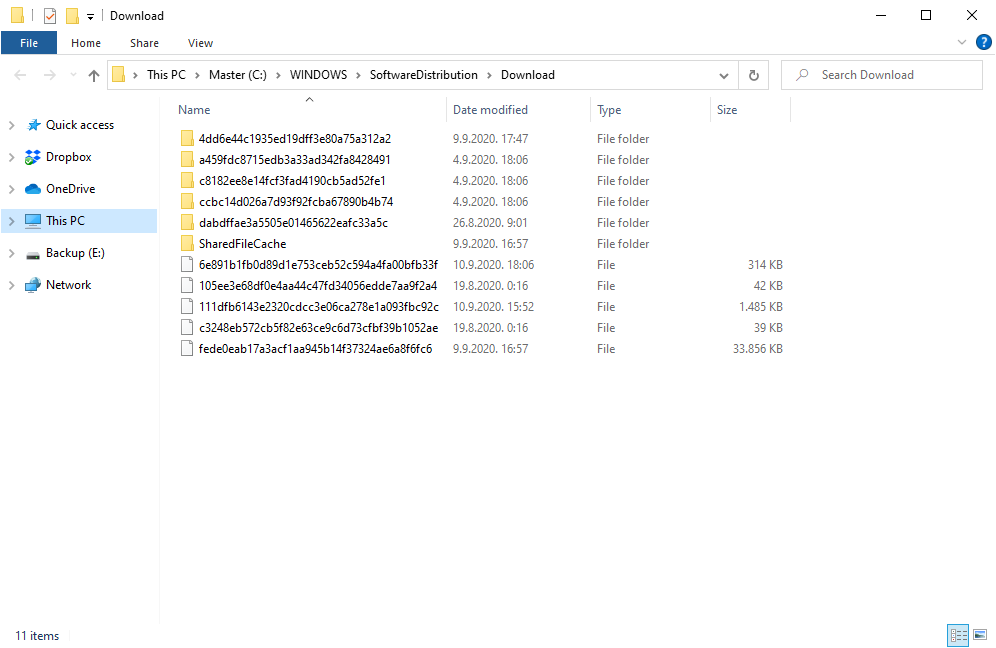Expand the Dropbox tree node
Image resolution: width=996 pixels, height=648 pixels.
click(11, 157)
